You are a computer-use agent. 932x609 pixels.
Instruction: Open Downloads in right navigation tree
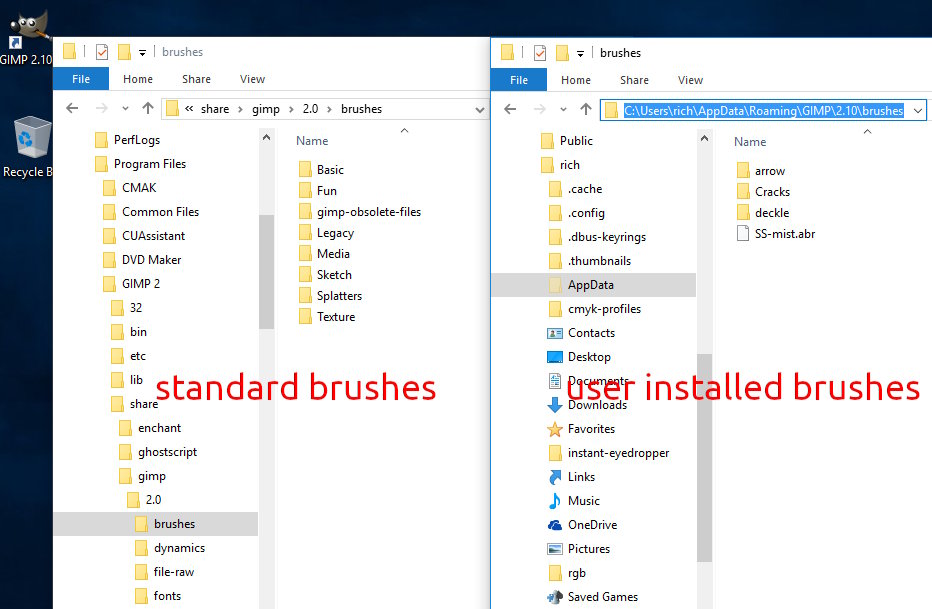(587, 405)
